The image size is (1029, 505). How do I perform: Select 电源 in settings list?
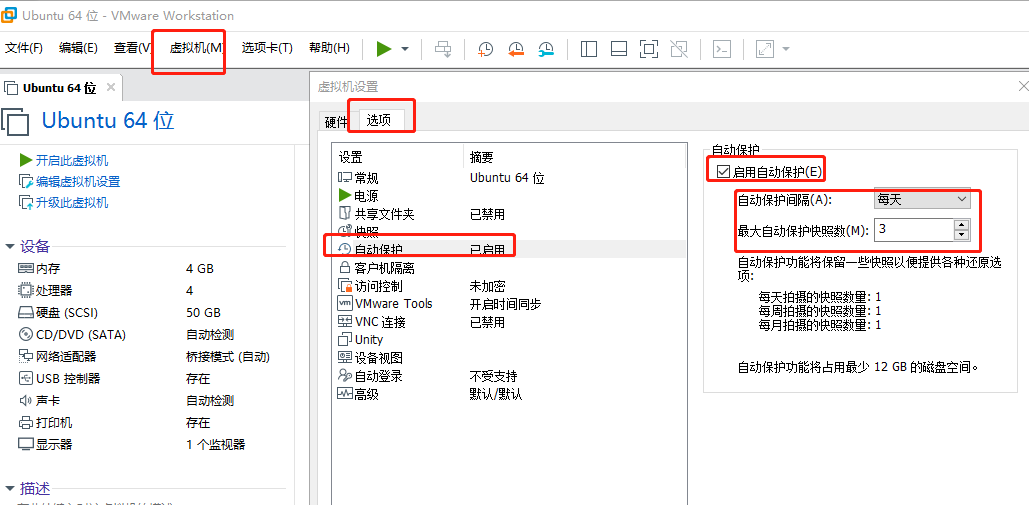pos(510,195)
